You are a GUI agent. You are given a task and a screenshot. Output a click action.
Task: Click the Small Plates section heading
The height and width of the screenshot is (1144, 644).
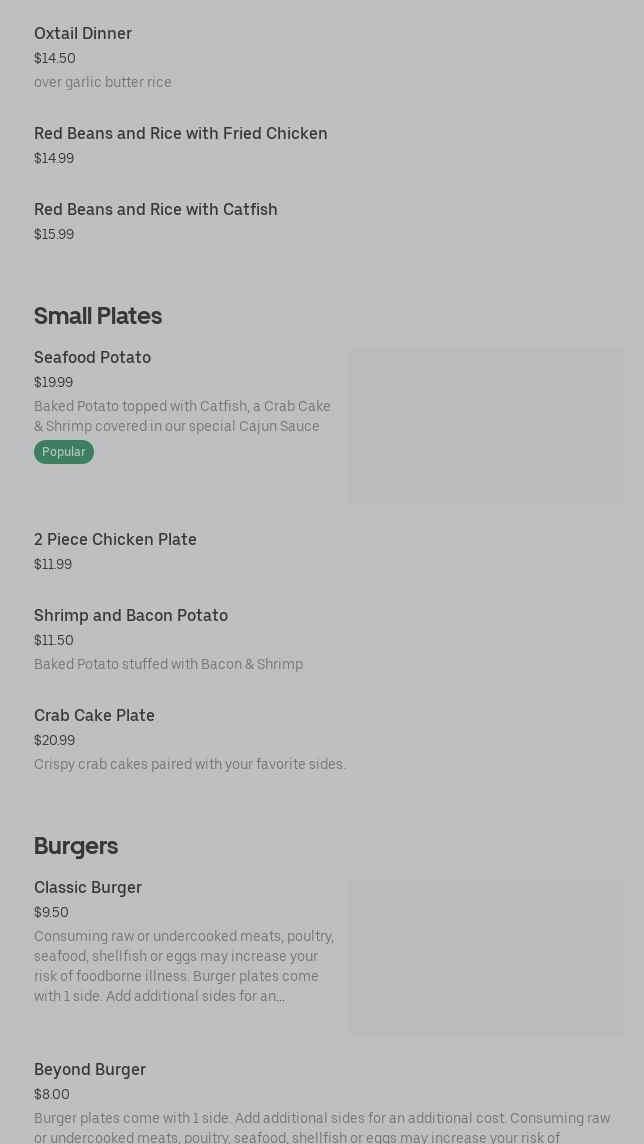coord(98,316)
